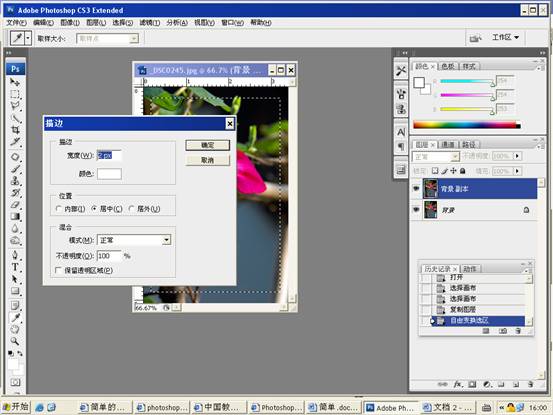Click the layer style fx icon
This screenshot has height=415, width=553.
pos(458,384)
